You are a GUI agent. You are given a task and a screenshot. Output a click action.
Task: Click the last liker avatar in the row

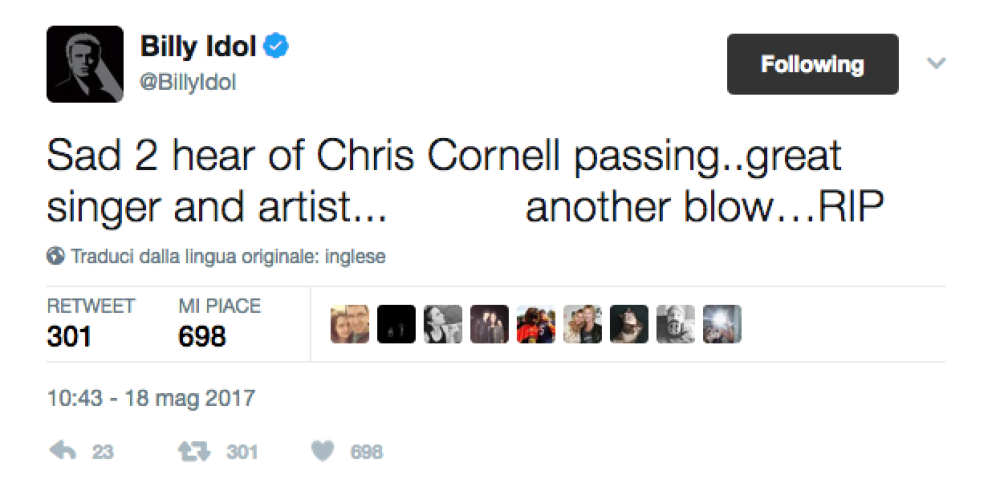point(722,324)
